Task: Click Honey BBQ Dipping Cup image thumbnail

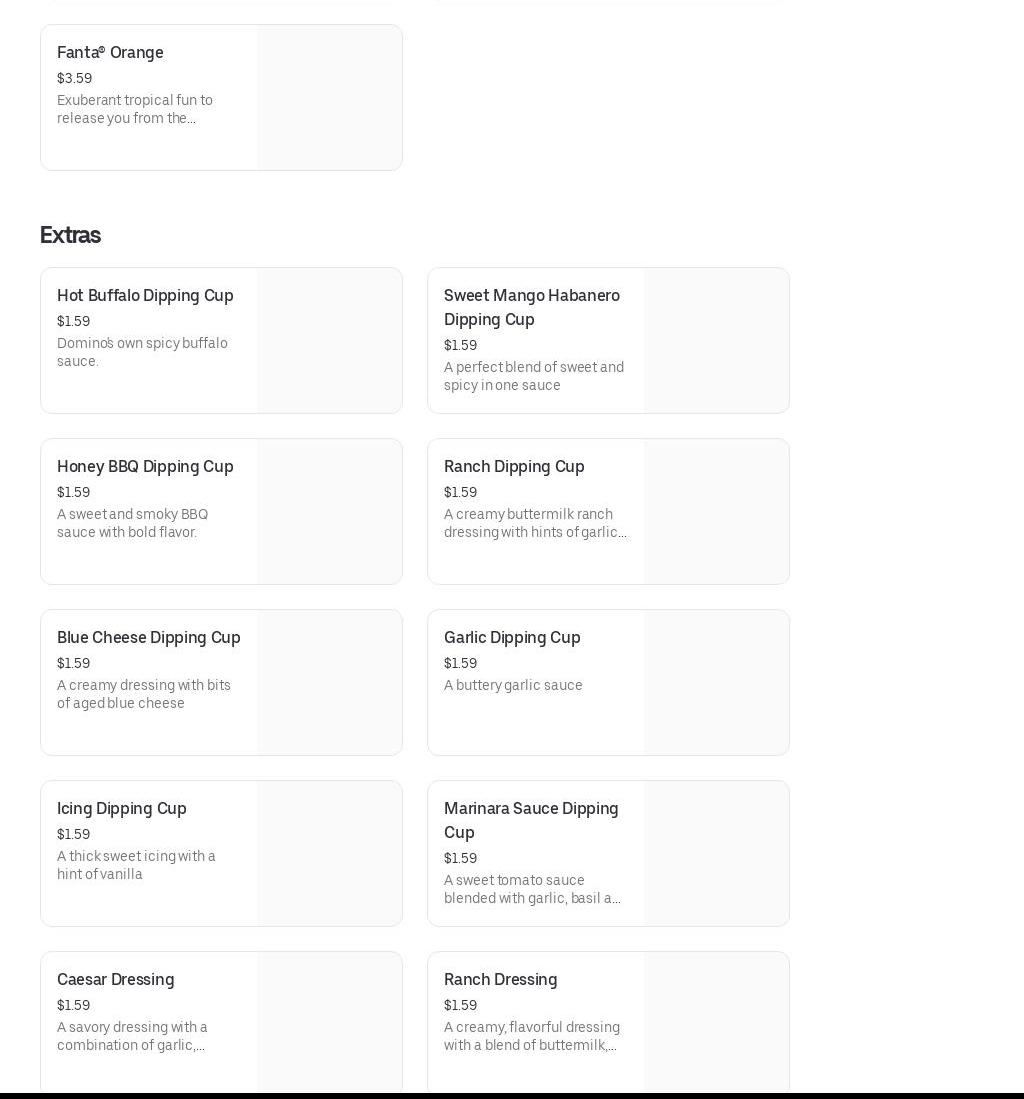Action: point(329,512)
